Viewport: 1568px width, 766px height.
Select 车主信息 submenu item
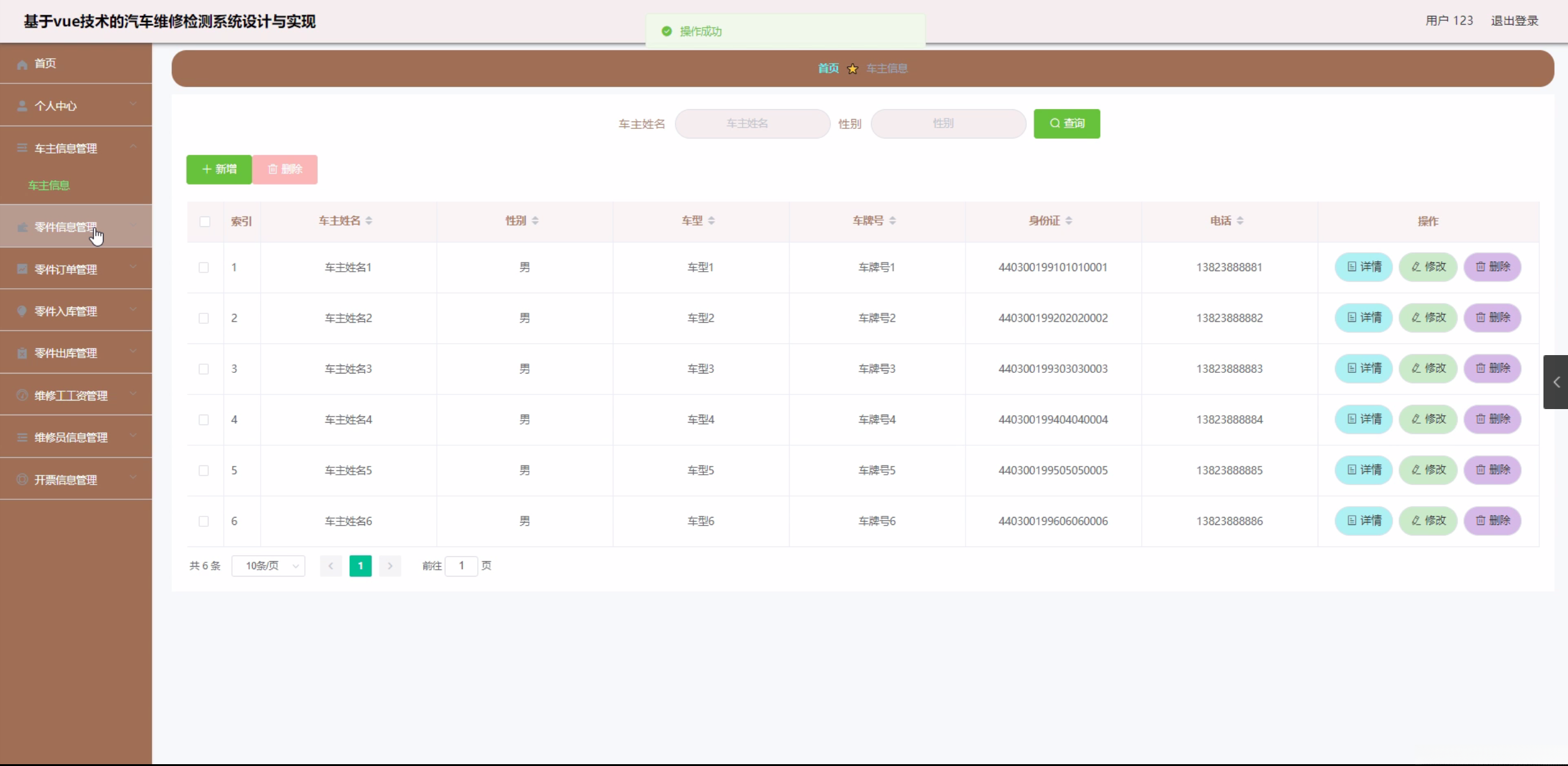click(49, 185)
